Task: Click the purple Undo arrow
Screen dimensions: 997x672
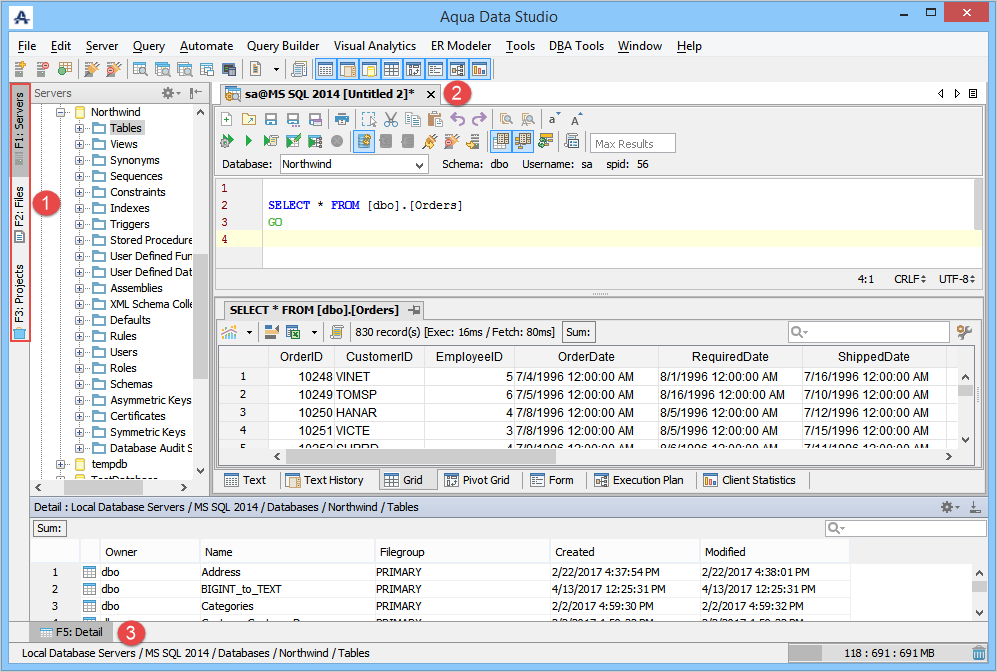Action: pyautogui.click(x=458, y=119)
